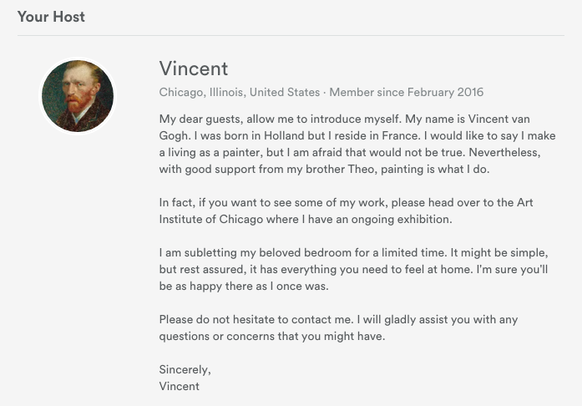The height and width of the screenshot is (406, 582).
Task: Select the Chicago, Illinois, United States location text
Action: point(239,92)
